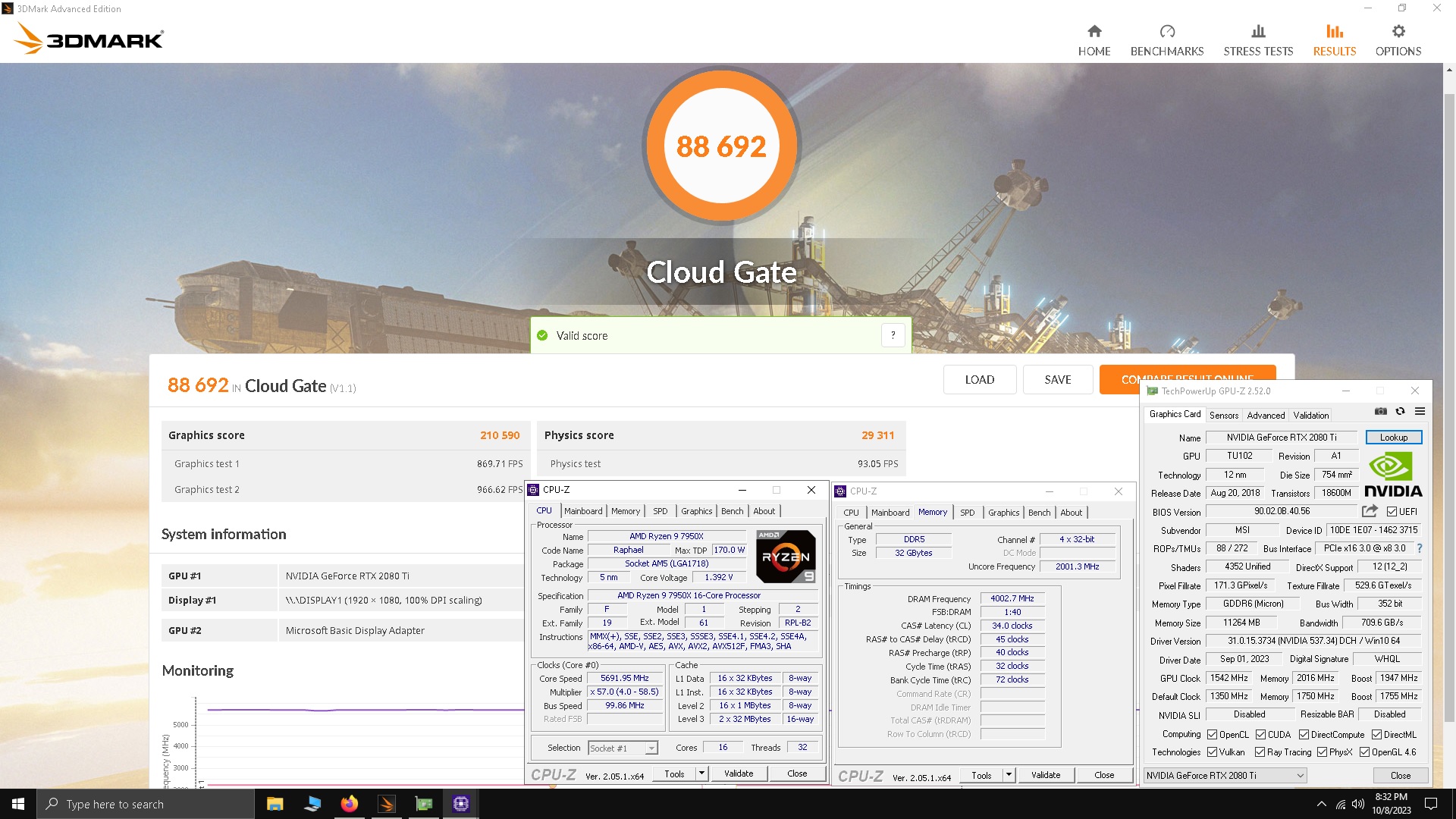Click the Ryzen 9 logo in CPU-Z
This screenshot has height=819, width=1456.
pyautogui.click(x=786, y=557)
